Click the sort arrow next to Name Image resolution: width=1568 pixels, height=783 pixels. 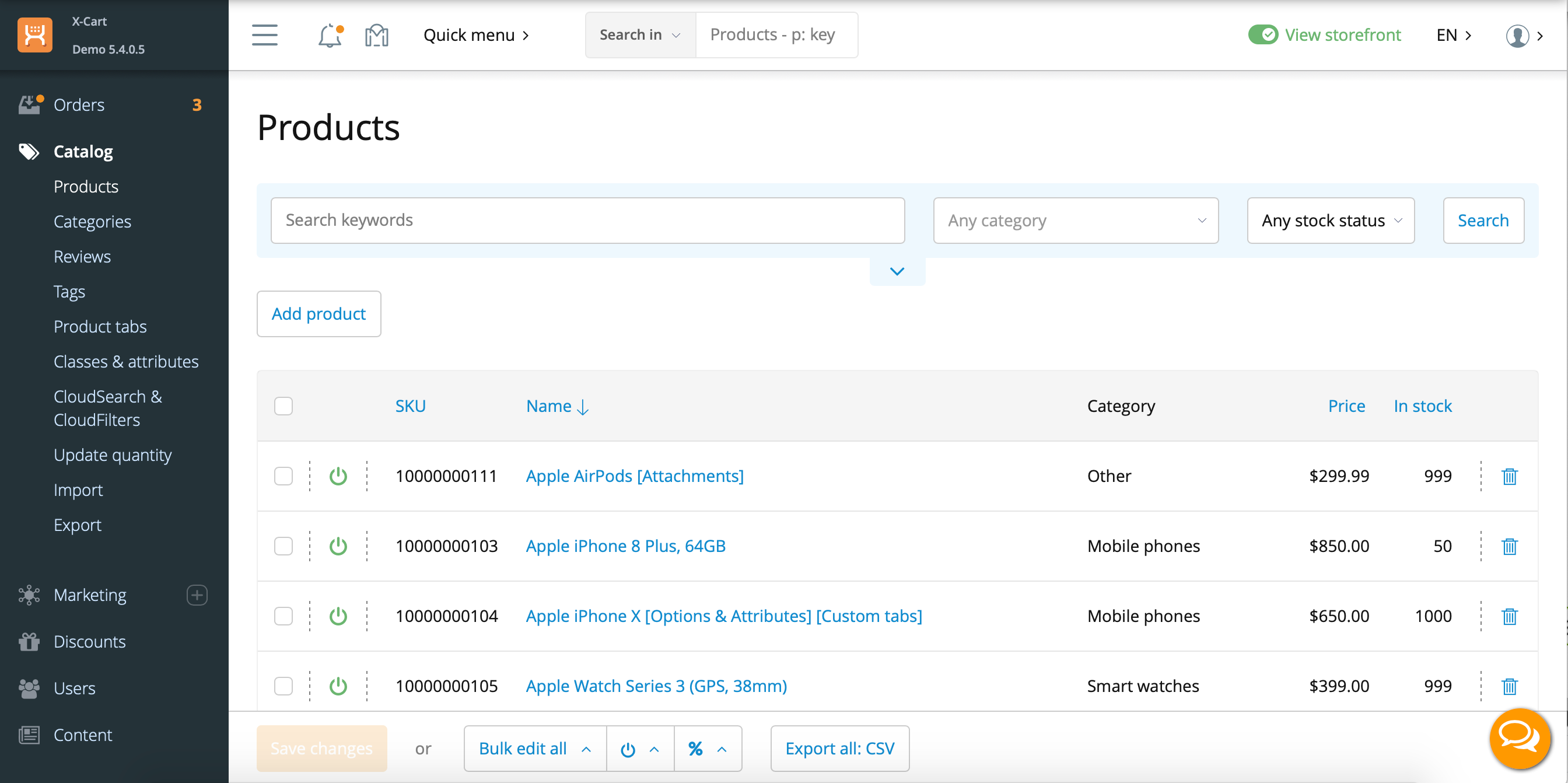coord(583,407)
